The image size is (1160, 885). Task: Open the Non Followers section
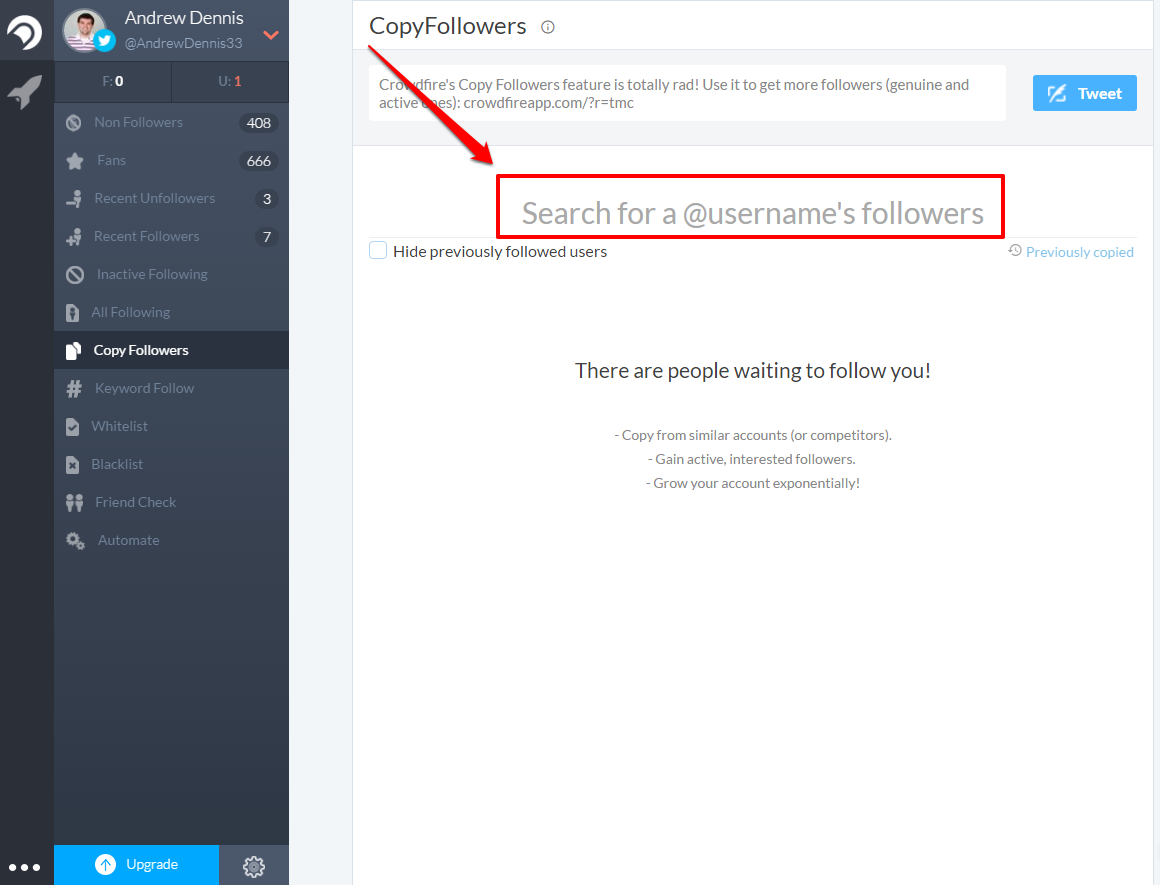tap(139, 122)
